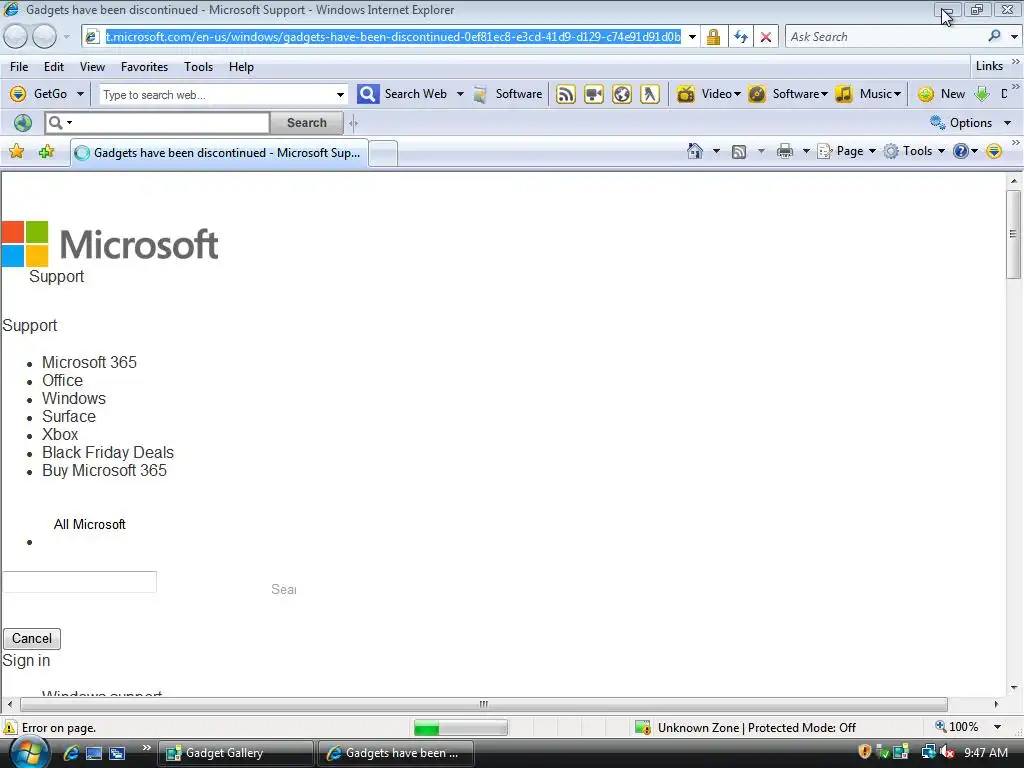Image resolution: width=1024 pixels, height=768 pixels.
Task: Click the highlighter icon on GetGo toolbar
Action: pyautogui.click(x=650, y=94)
